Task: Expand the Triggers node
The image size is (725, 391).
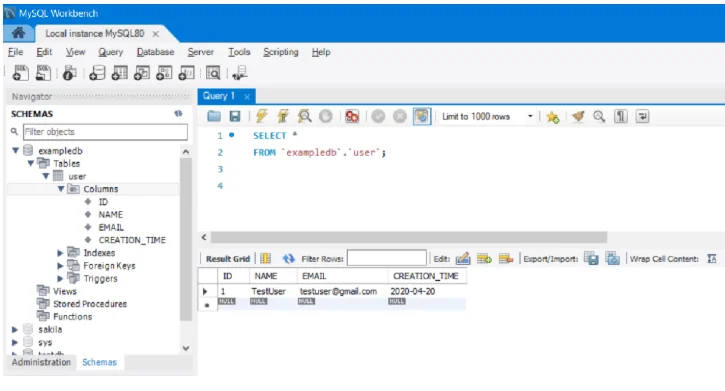Action: click(x=60, y=279)
